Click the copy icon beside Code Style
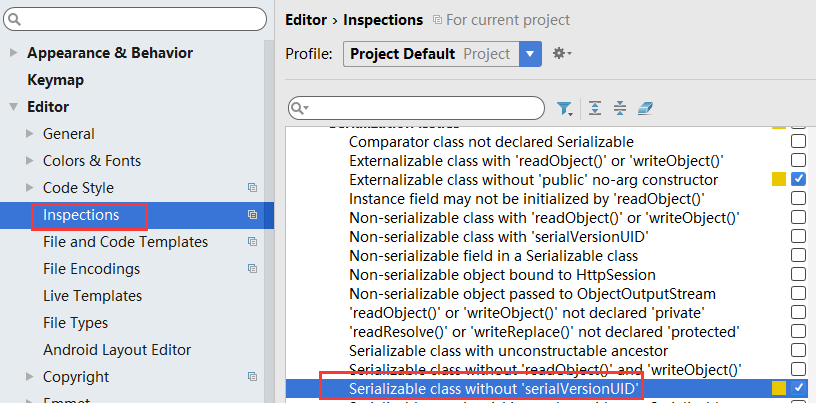 [x=252, y=188]
